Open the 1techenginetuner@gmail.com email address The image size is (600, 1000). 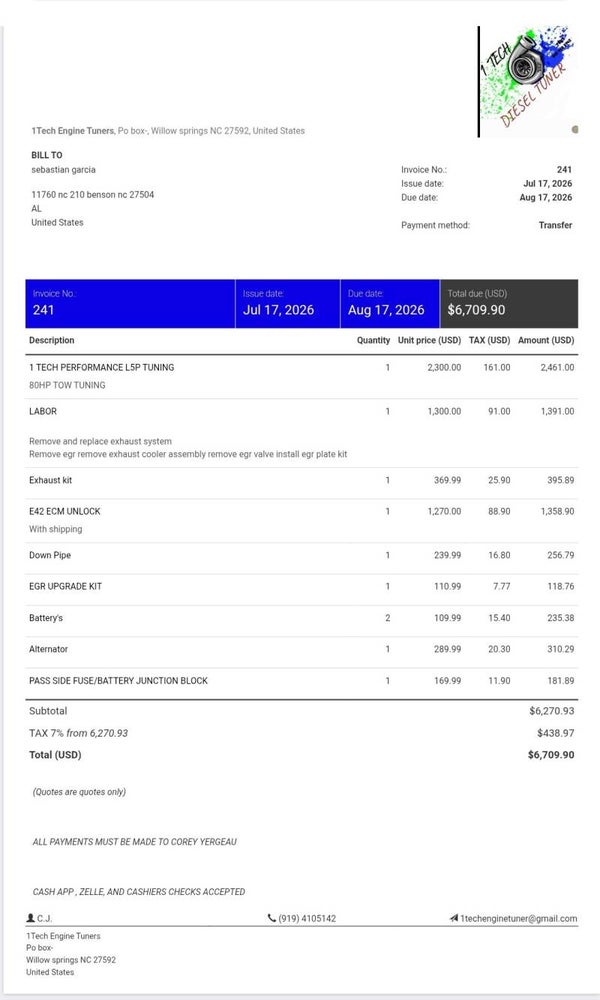coord(518,918)
